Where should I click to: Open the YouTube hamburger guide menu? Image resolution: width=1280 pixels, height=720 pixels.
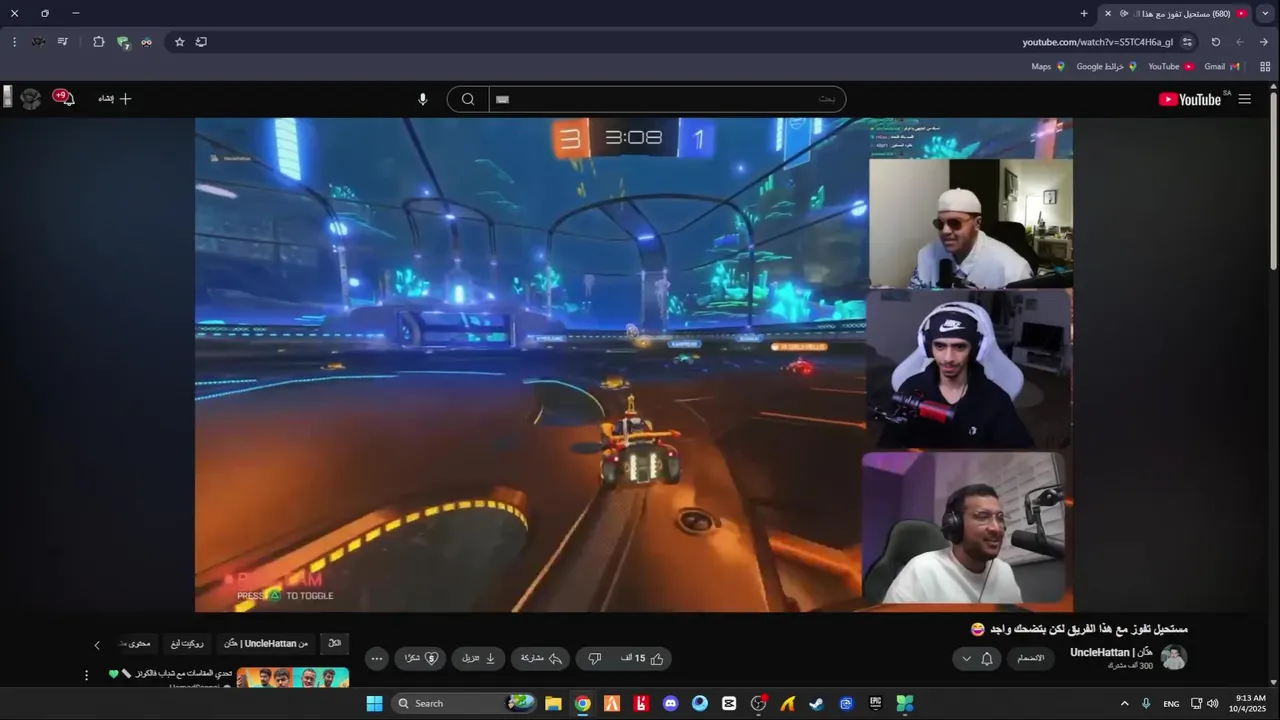[1244, 99]
